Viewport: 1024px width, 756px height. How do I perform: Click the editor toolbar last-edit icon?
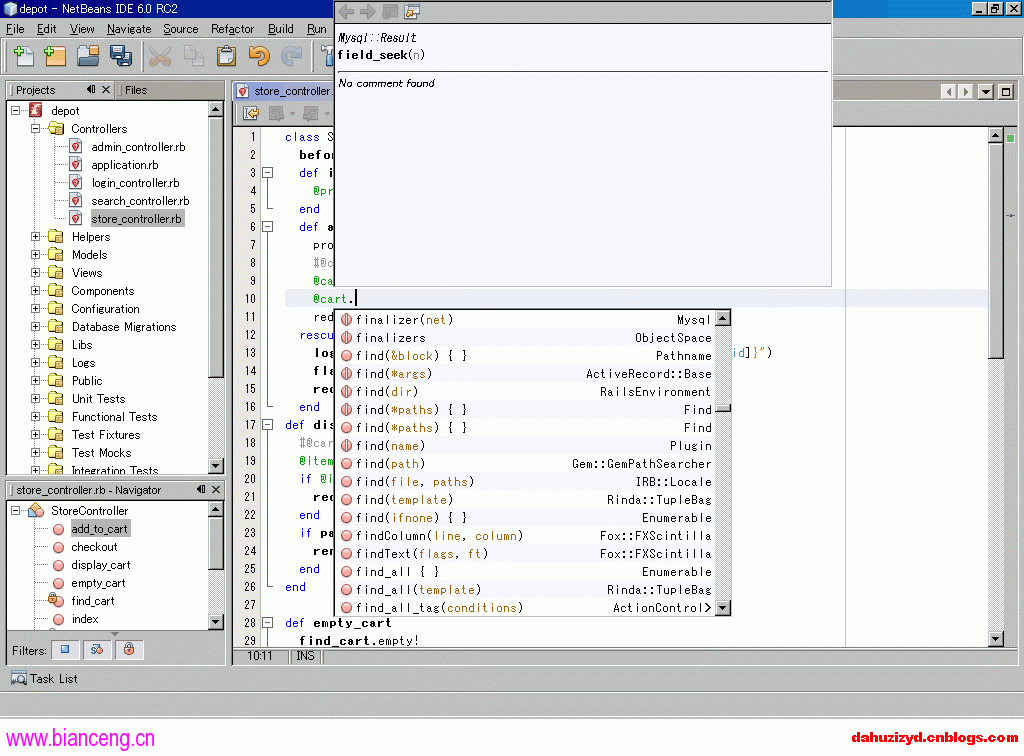251,114
